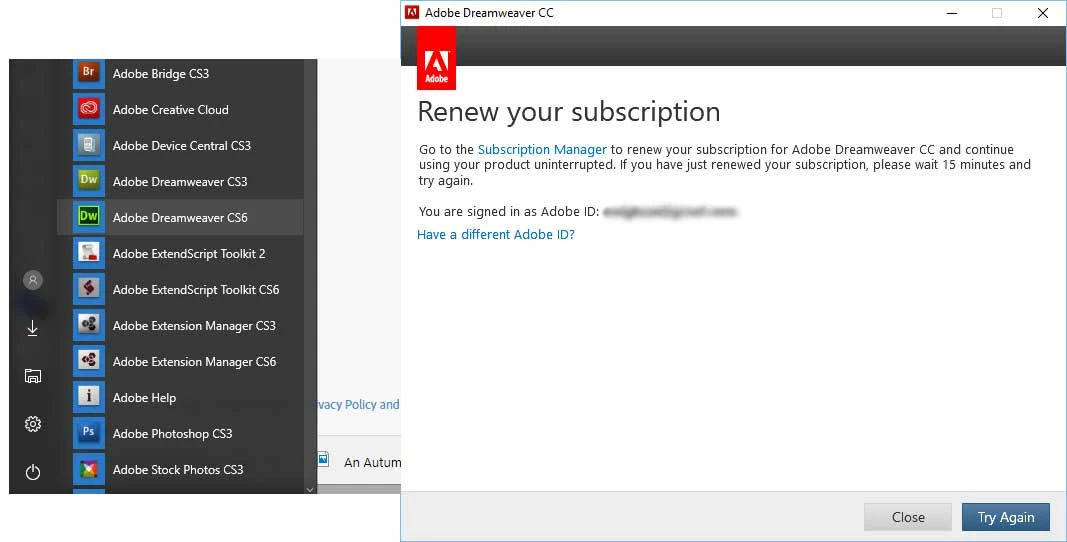The height and width of the screenshot is (542, 1067).
Task: Select the Adobe Help label
Action: 144,398
